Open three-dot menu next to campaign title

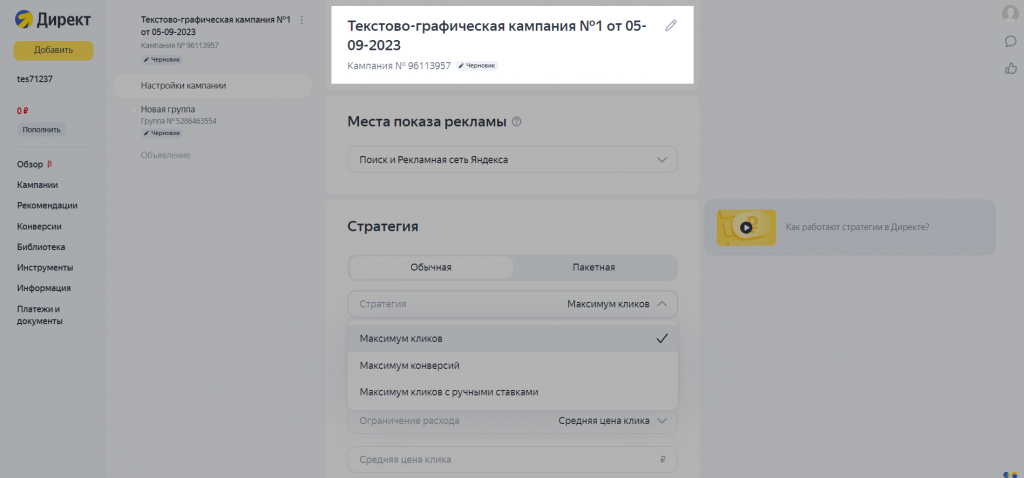pos(302,20)
